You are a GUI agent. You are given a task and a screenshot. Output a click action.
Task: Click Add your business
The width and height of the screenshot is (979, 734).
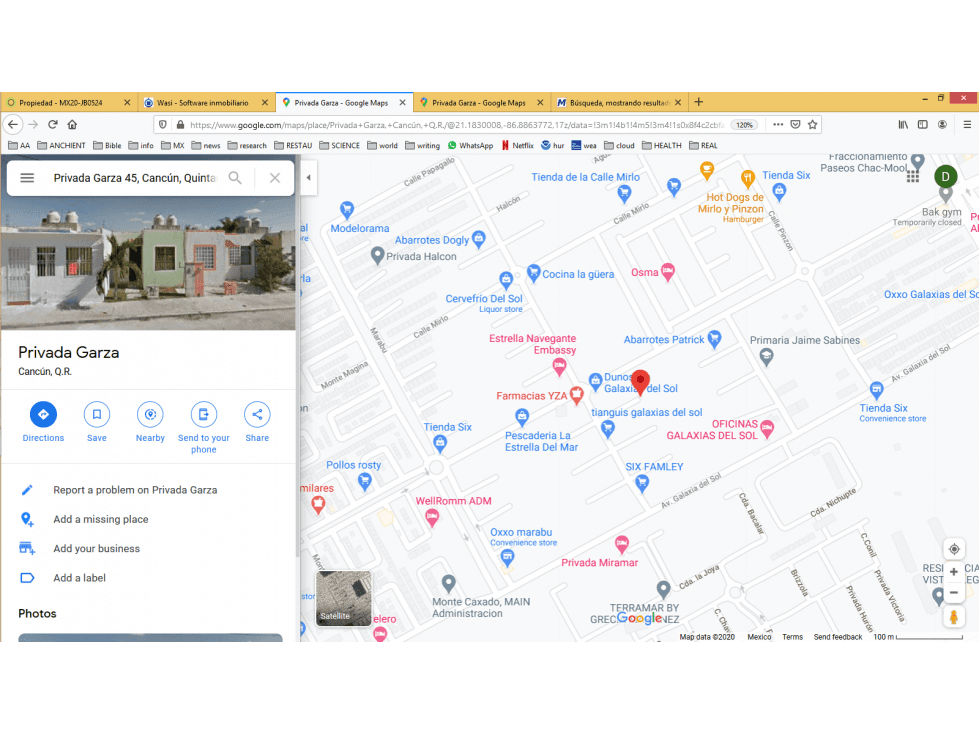(x=96, y=549)
